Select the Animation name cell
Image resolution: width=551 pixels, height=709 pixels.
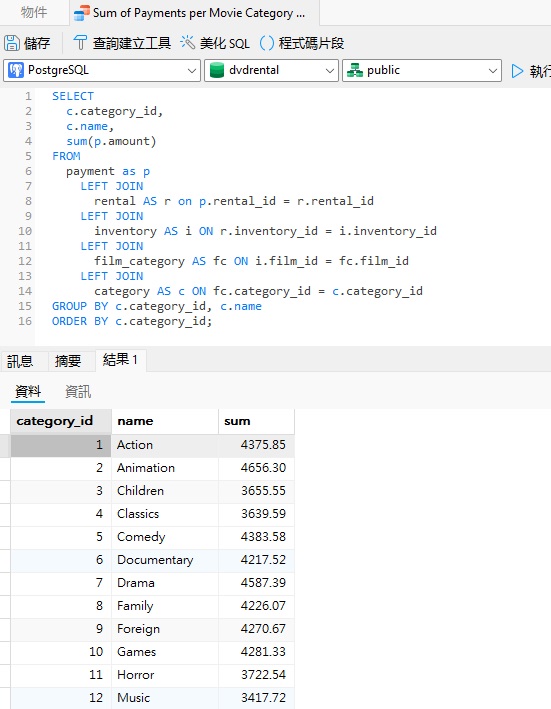click(165, 468)
